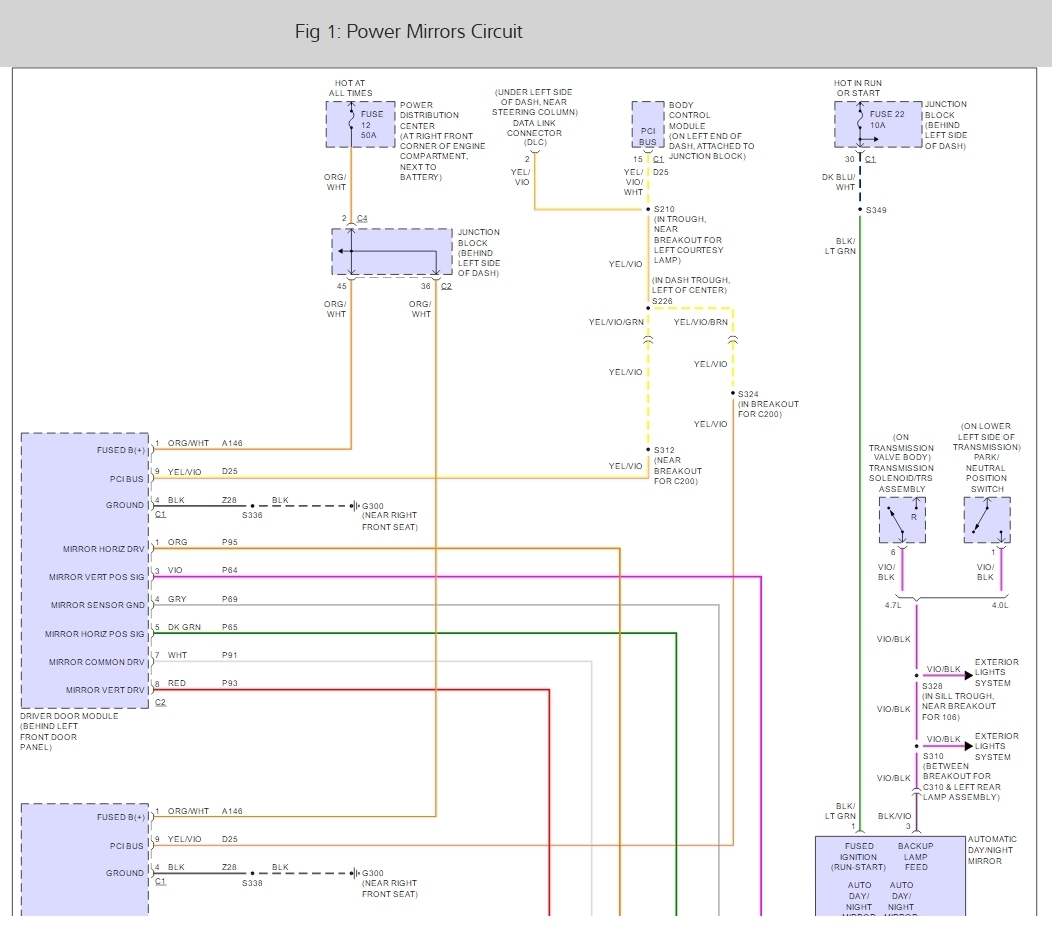Image resolution: width=1052 pixels, height=932 pixels.
Task: Click the 'MIRROR HORIZ POS SIG' pin label
Action: [x=95, y=634]
